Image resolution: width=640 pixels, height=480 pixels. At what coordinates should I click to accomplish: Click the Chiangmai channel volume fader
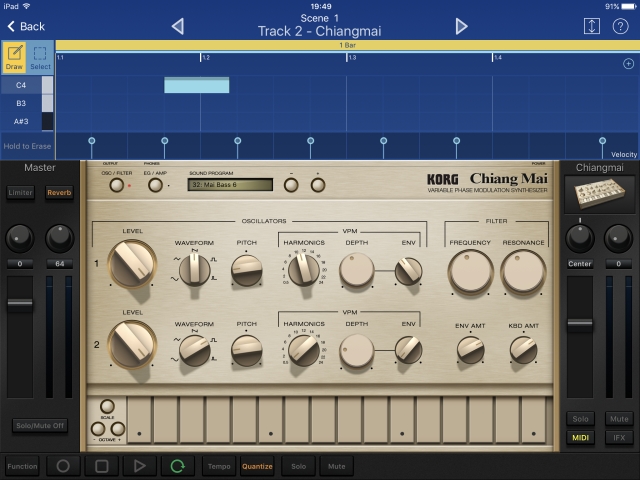580,323
